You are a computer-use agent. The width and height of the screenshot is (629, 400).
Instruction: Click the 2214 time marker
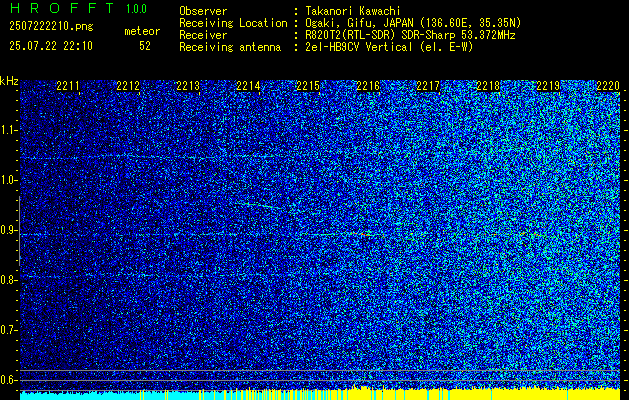pyautogui.click(x=248, y=85)
